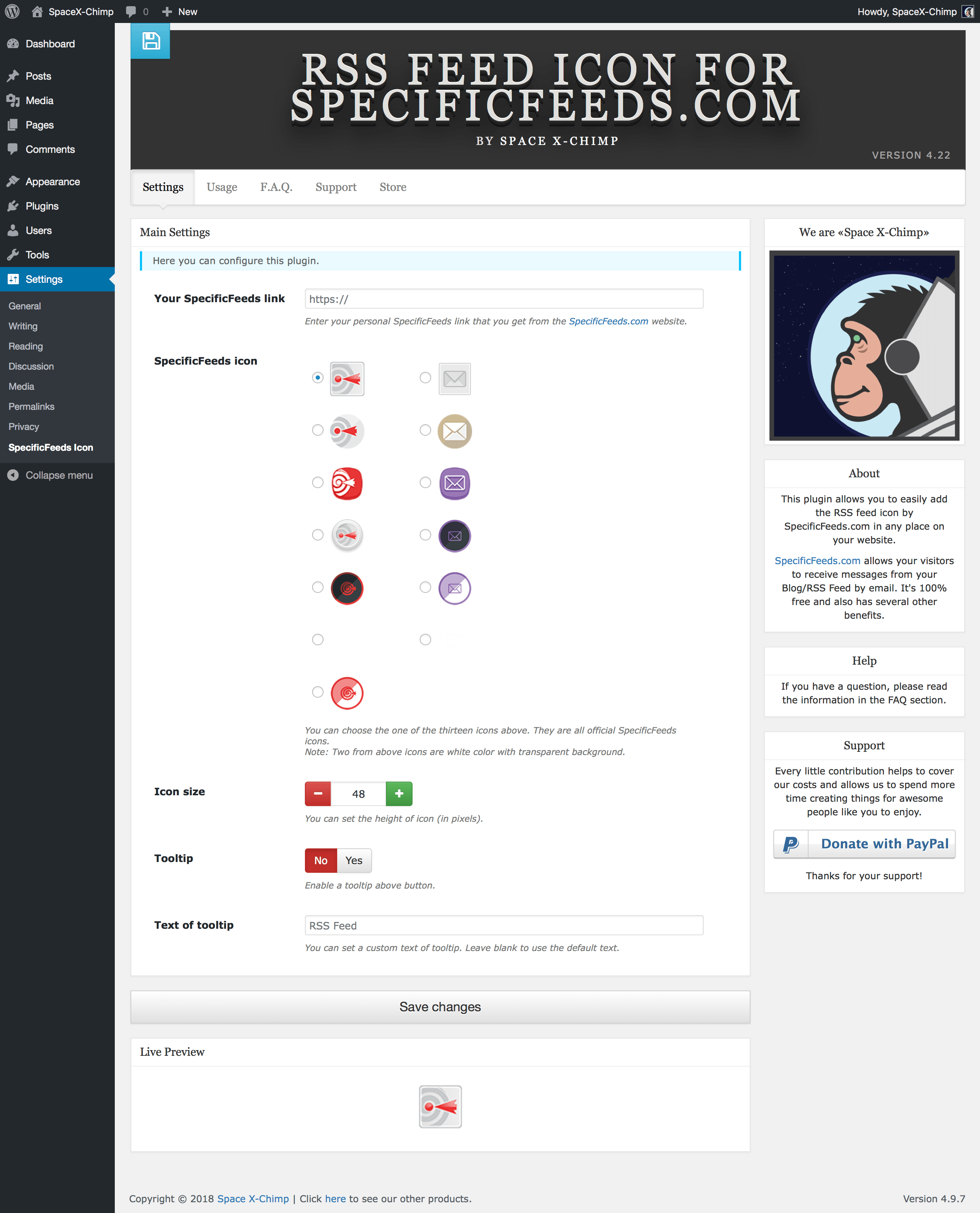Click the light purple round envelope icon

[455, 589]
